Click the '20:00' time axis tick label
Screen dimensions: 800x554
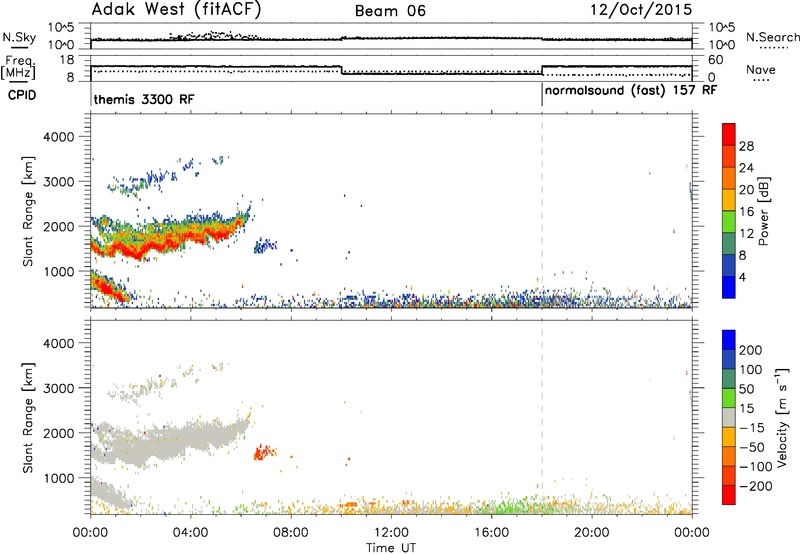[x=592, y=533]
